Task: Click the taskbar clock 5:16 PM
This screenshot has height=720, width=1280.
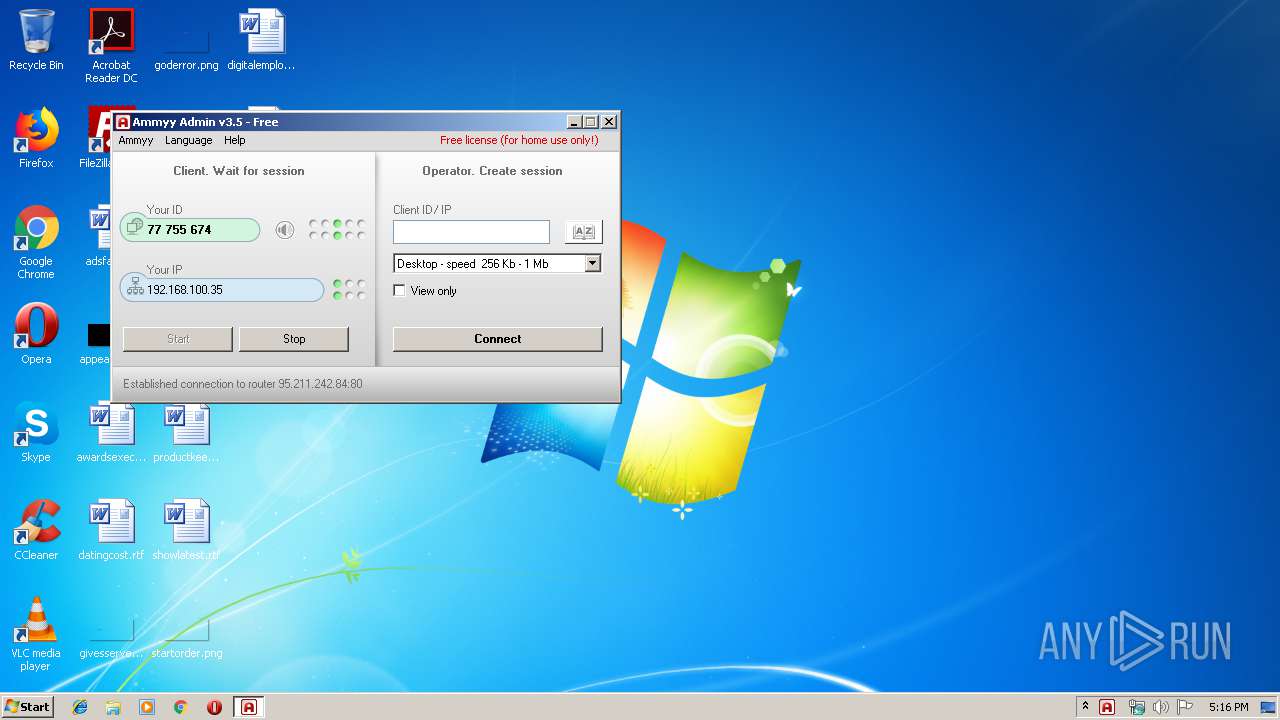Action: 1228,707
